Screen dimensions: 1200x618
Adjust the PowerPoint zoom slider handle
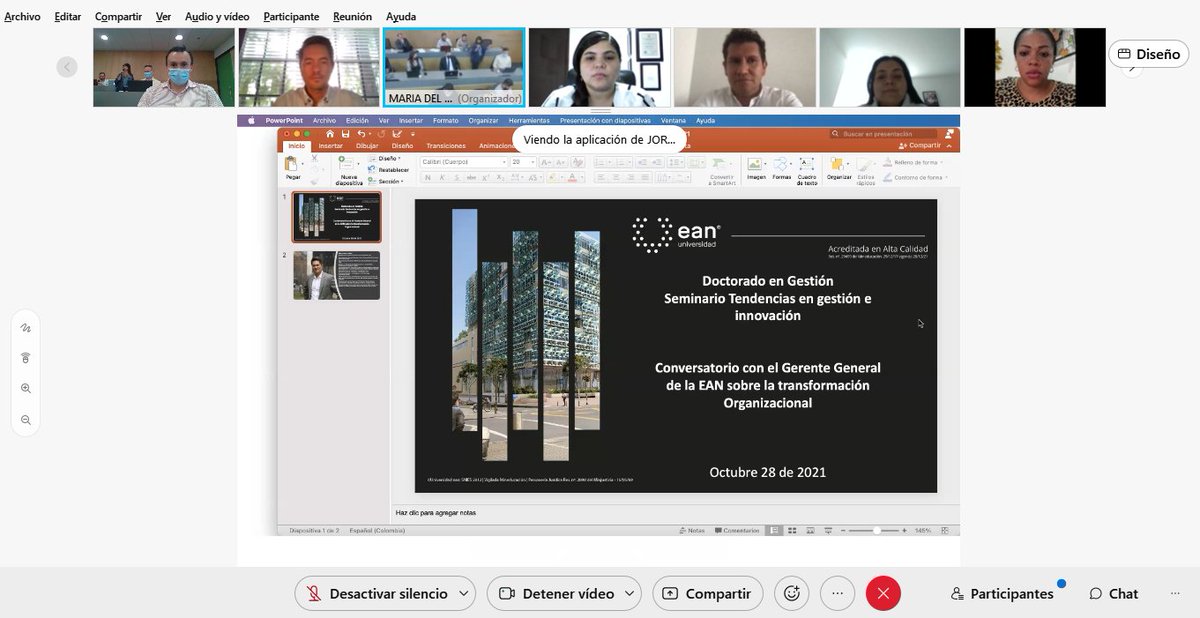point(877,530)
